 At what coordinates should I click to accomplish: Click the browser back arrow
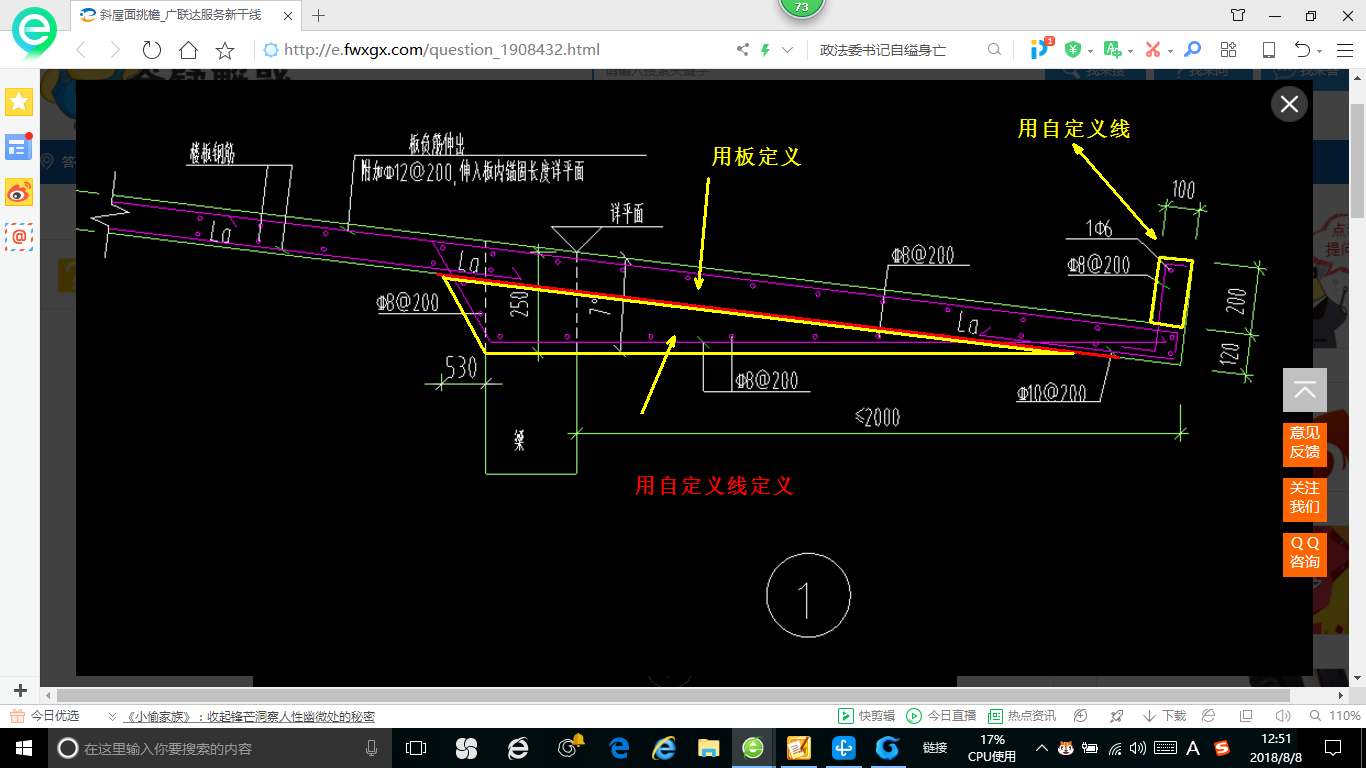(82, 50)
